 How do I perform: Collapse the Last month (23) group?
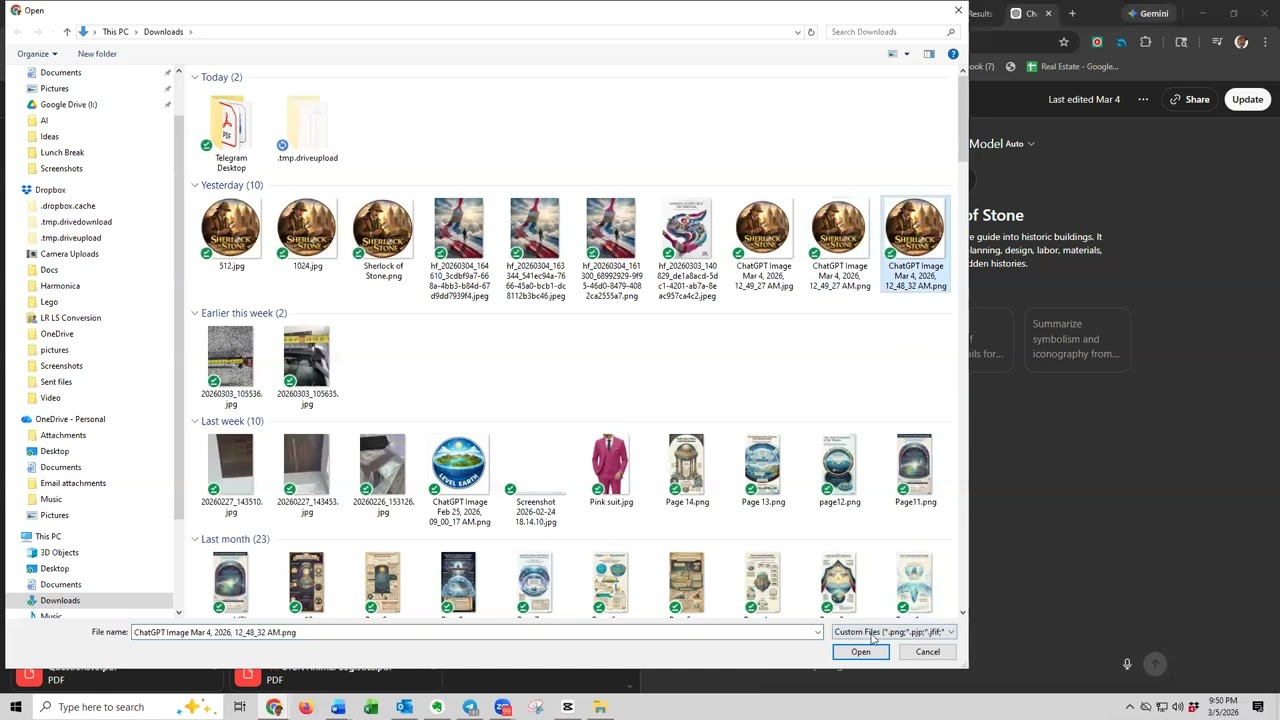195,539
